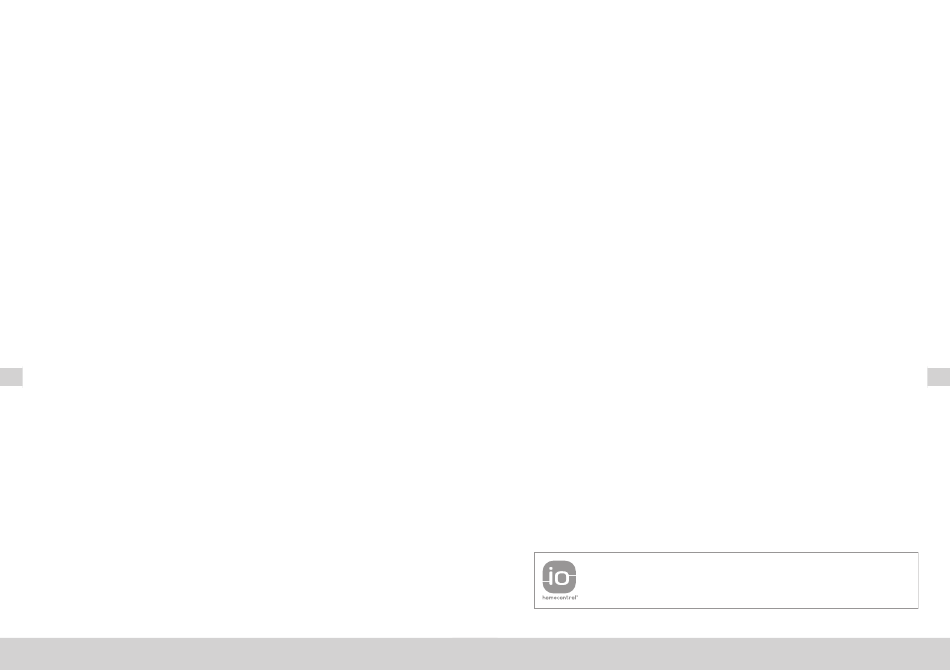Select the letter i inside the io logo

(x=550, y=575)
